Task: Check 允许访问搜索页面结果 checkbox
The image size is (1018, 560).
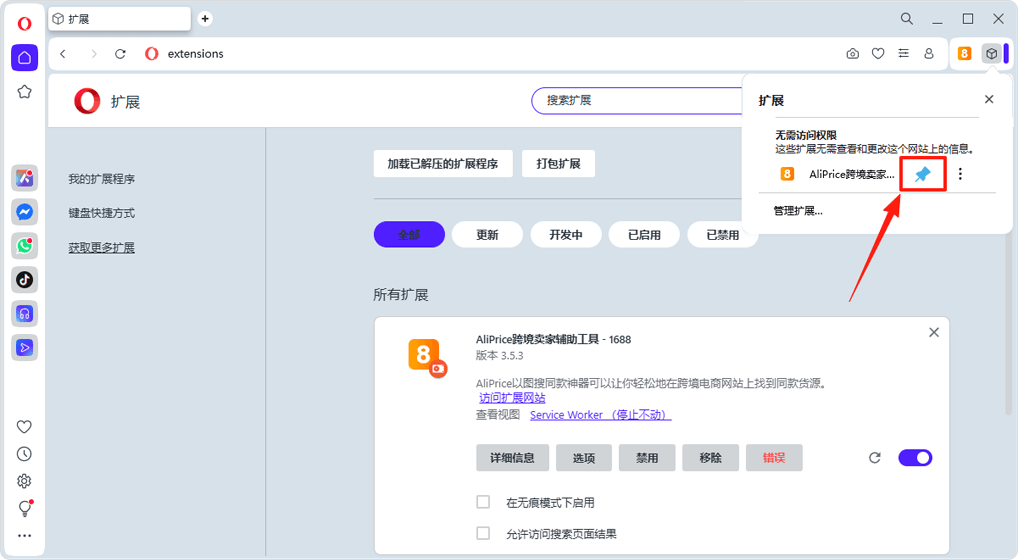Action: [483, 533]
